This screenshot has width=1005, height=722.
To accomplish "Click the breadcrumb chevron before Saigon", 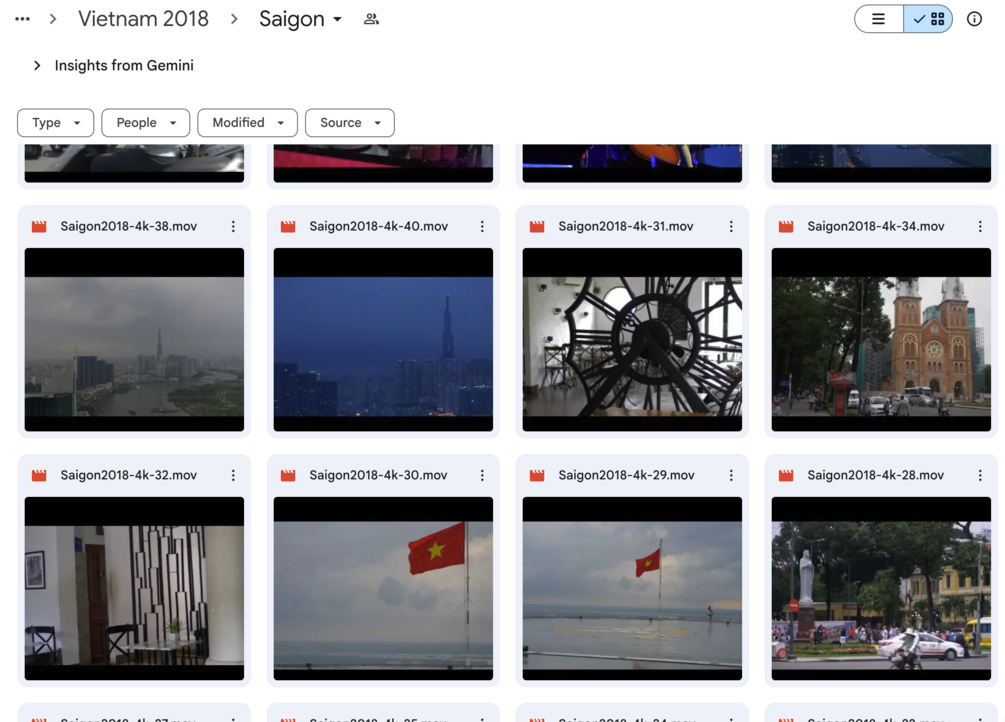I will 234,19.
